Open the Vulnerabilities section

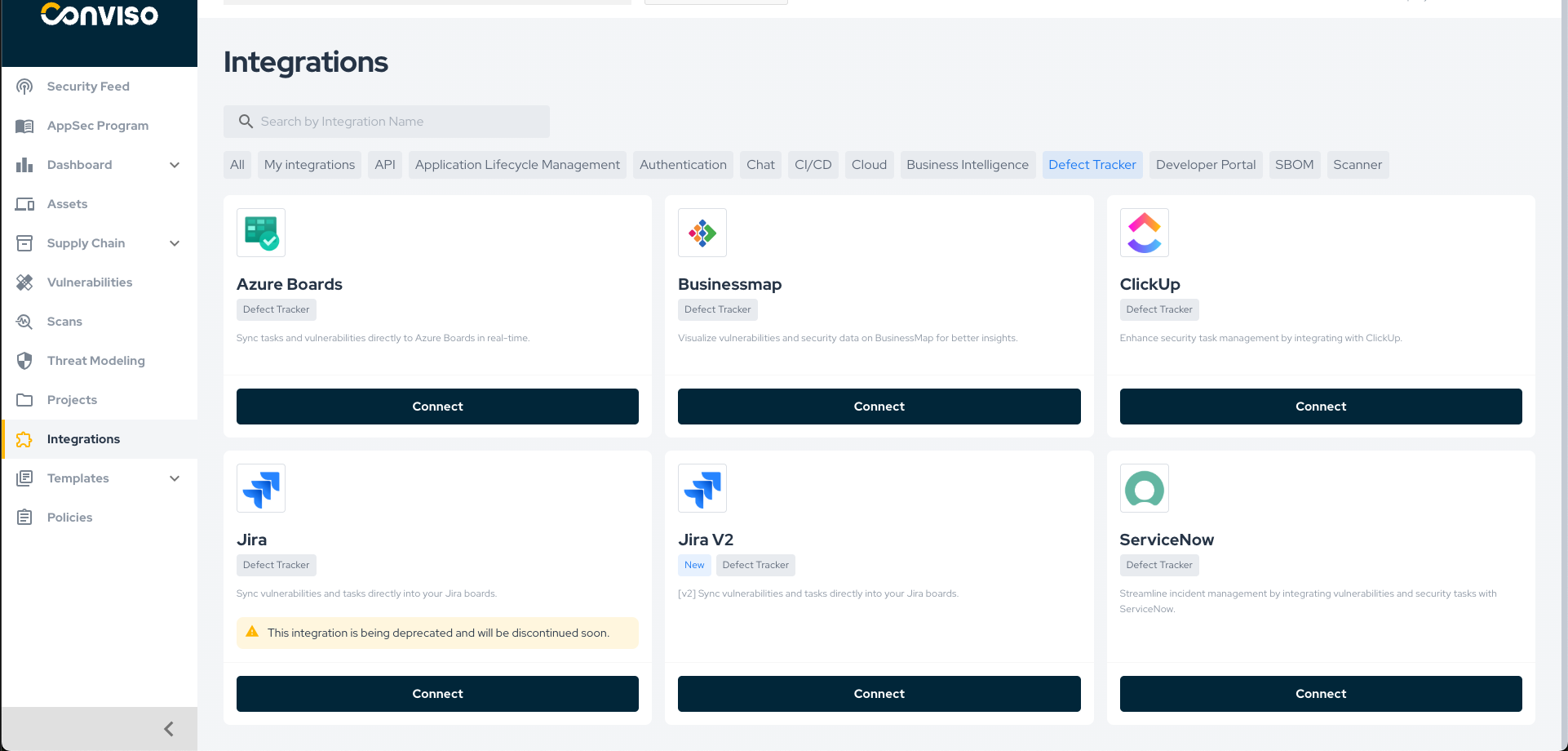(x=90, y=282)
